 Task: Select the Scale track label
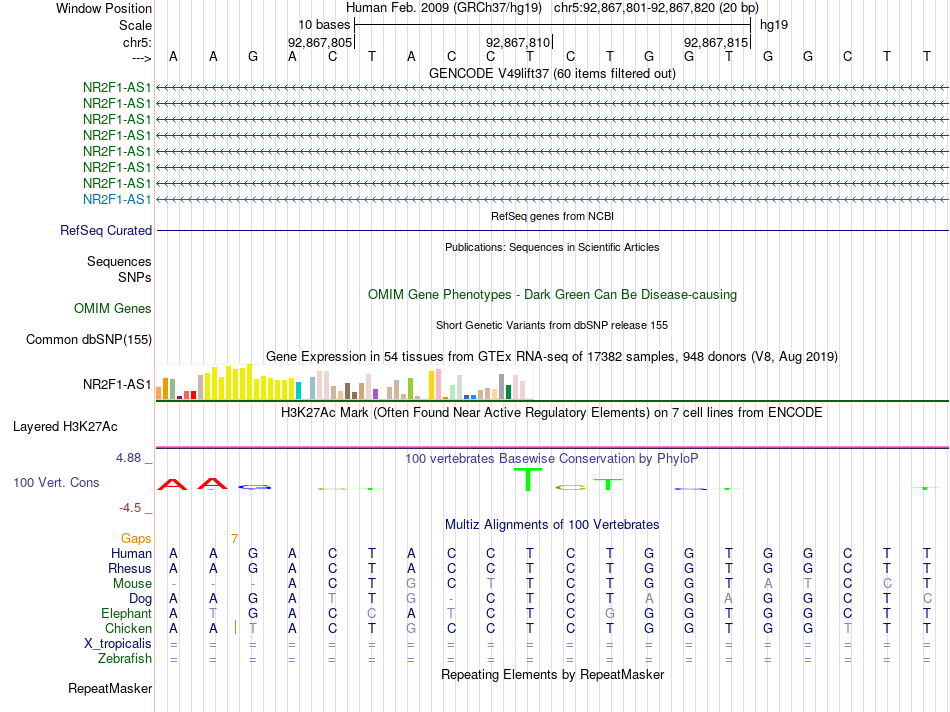(x=135, y=25)
